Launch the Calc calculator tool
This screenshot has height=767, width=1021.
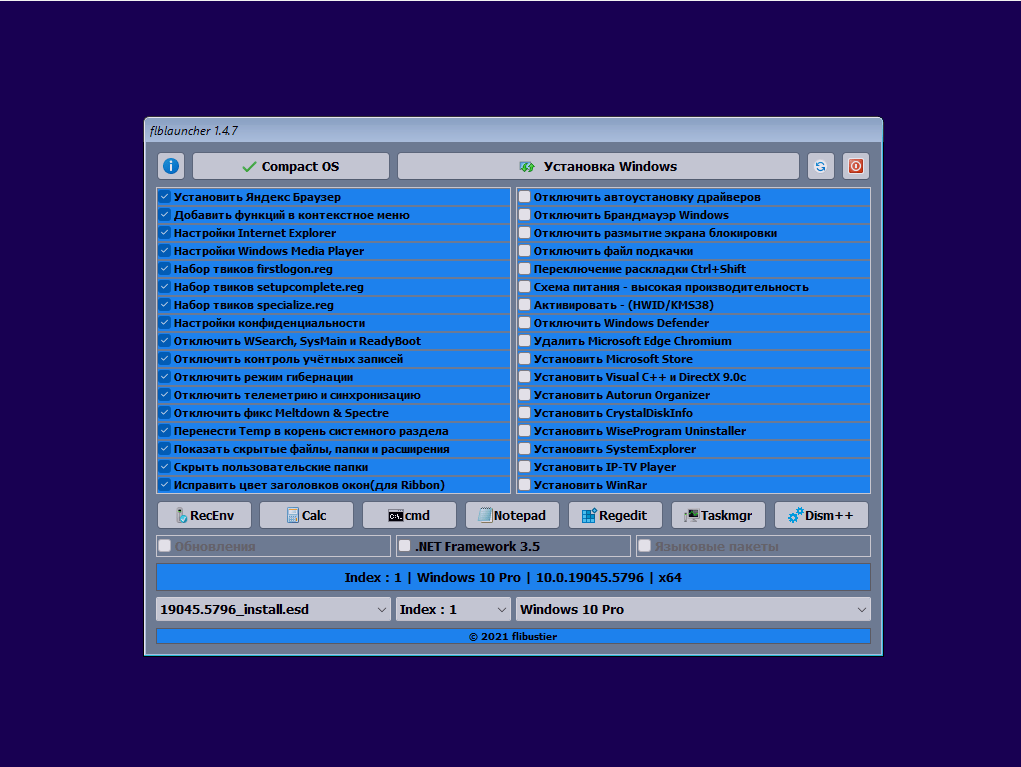click(307, 515)
